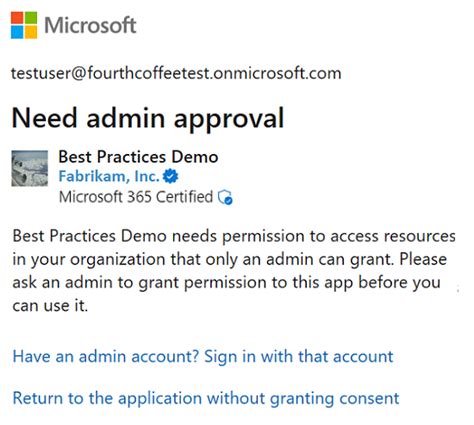Click the red square of Microsoft logo
The width and height of the screenshot is (474, 425).
[x=17, y=18]
